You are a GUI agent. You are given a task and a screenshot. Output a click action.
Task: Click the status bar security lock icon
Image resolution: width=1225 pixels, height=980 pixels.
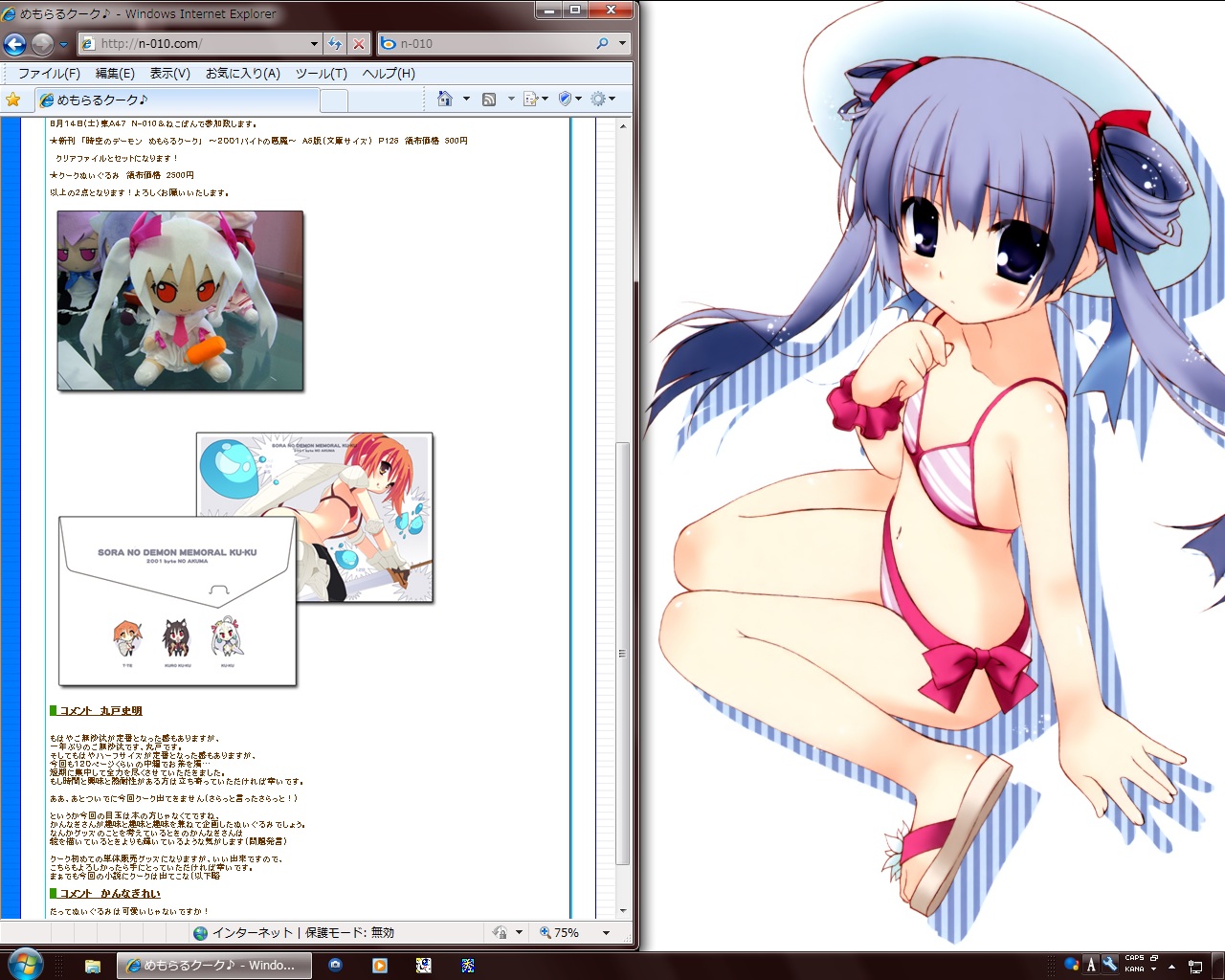pyautogui.click(x=500, y=932)
